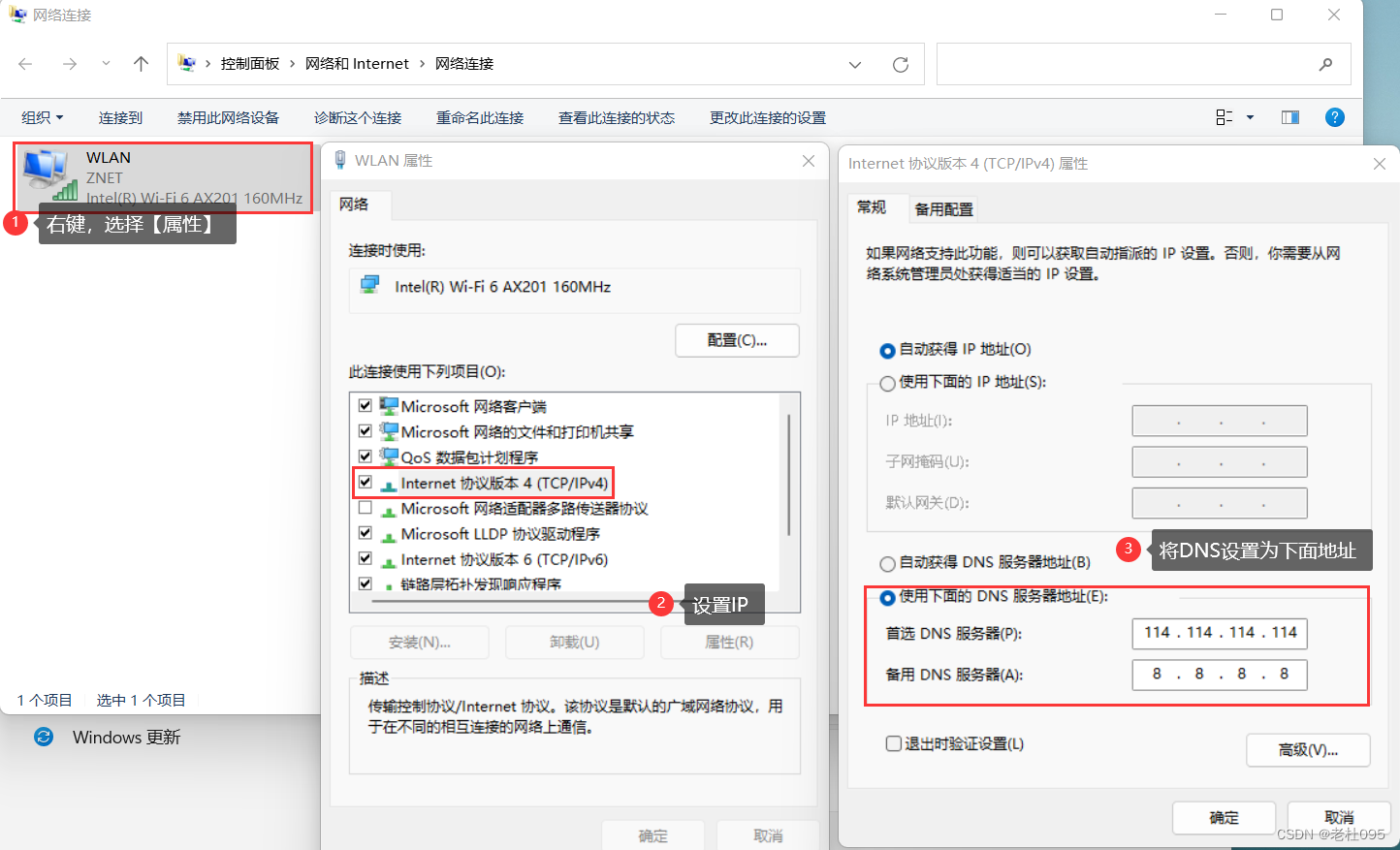Toggle Internet 协议版本 4 (TCP/IPv4) checkbox

(366, 482)
